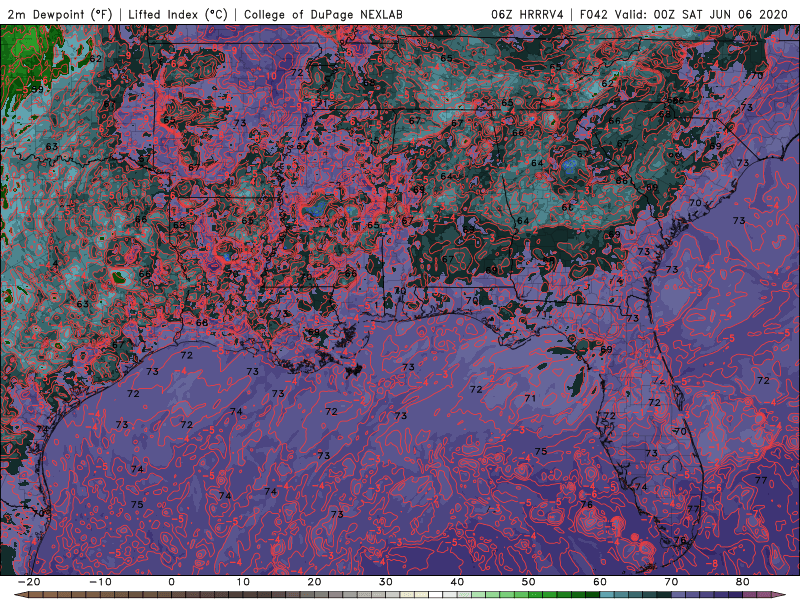Click the "80" tick label on the color scale
The width and height of the screenshot is (800, 600).
point(743,582)
